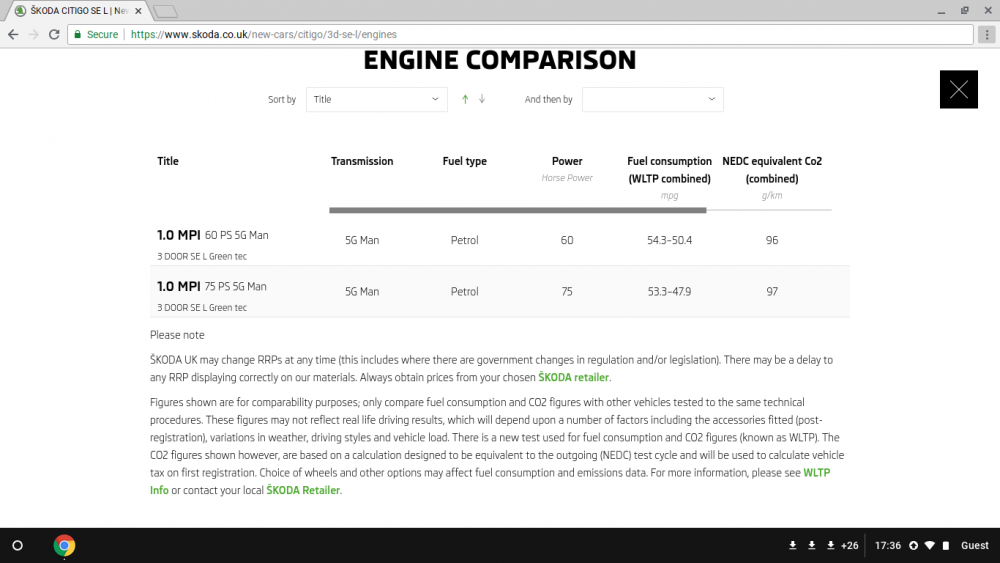
Task: Click Fuel consumption (WLTP combined) header
Action: (x=669, y=170)
